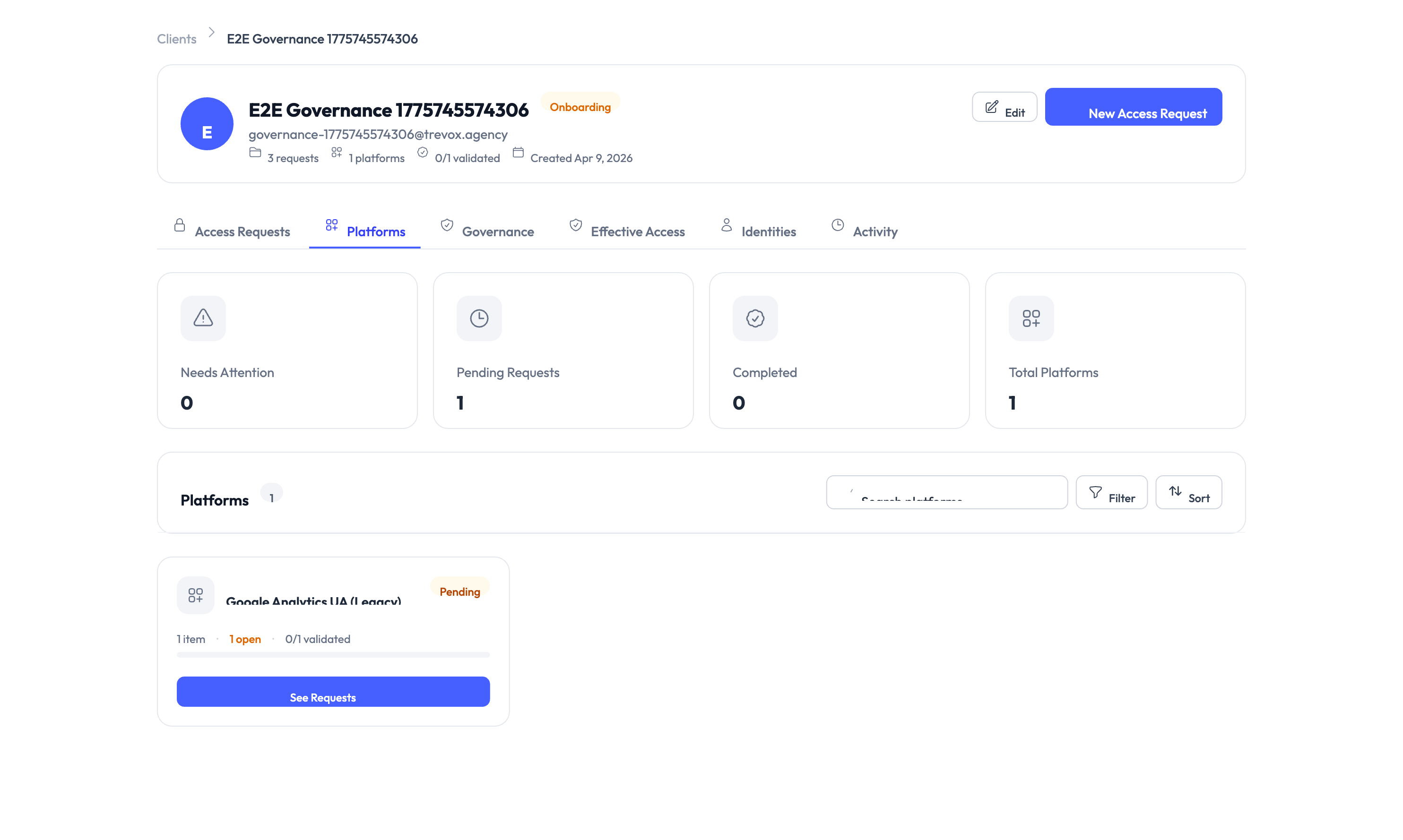The height and width of the screenshot is (840, 1403).
Task: Open the Sort options
Action: tap(1188, 492)
